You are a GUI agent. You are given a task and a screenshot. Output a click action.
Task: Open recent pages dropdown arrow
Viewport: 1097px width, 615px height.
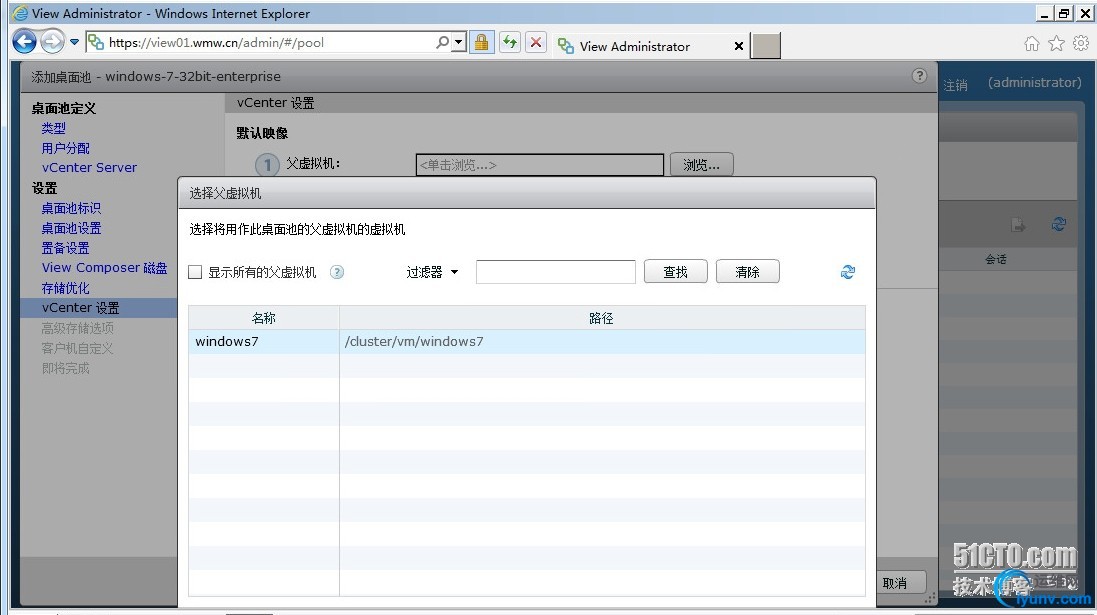[74, 42]
